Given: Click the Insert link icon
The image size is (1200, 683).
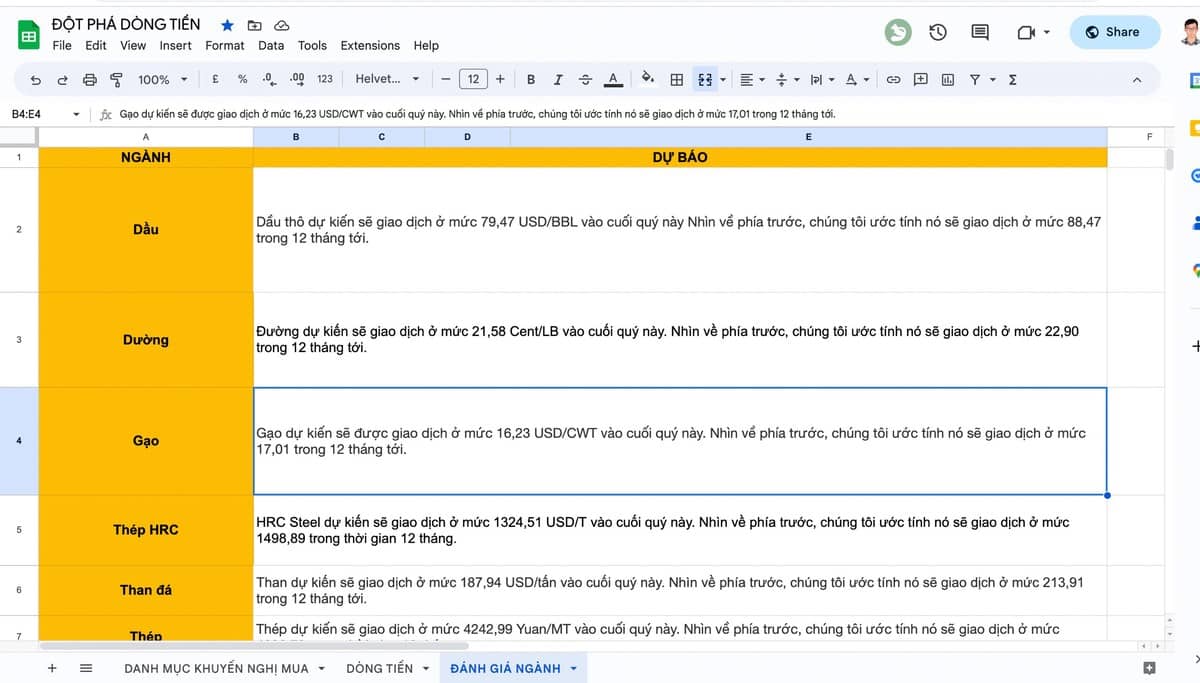Looking at the screenshot, I should (893, 78).
